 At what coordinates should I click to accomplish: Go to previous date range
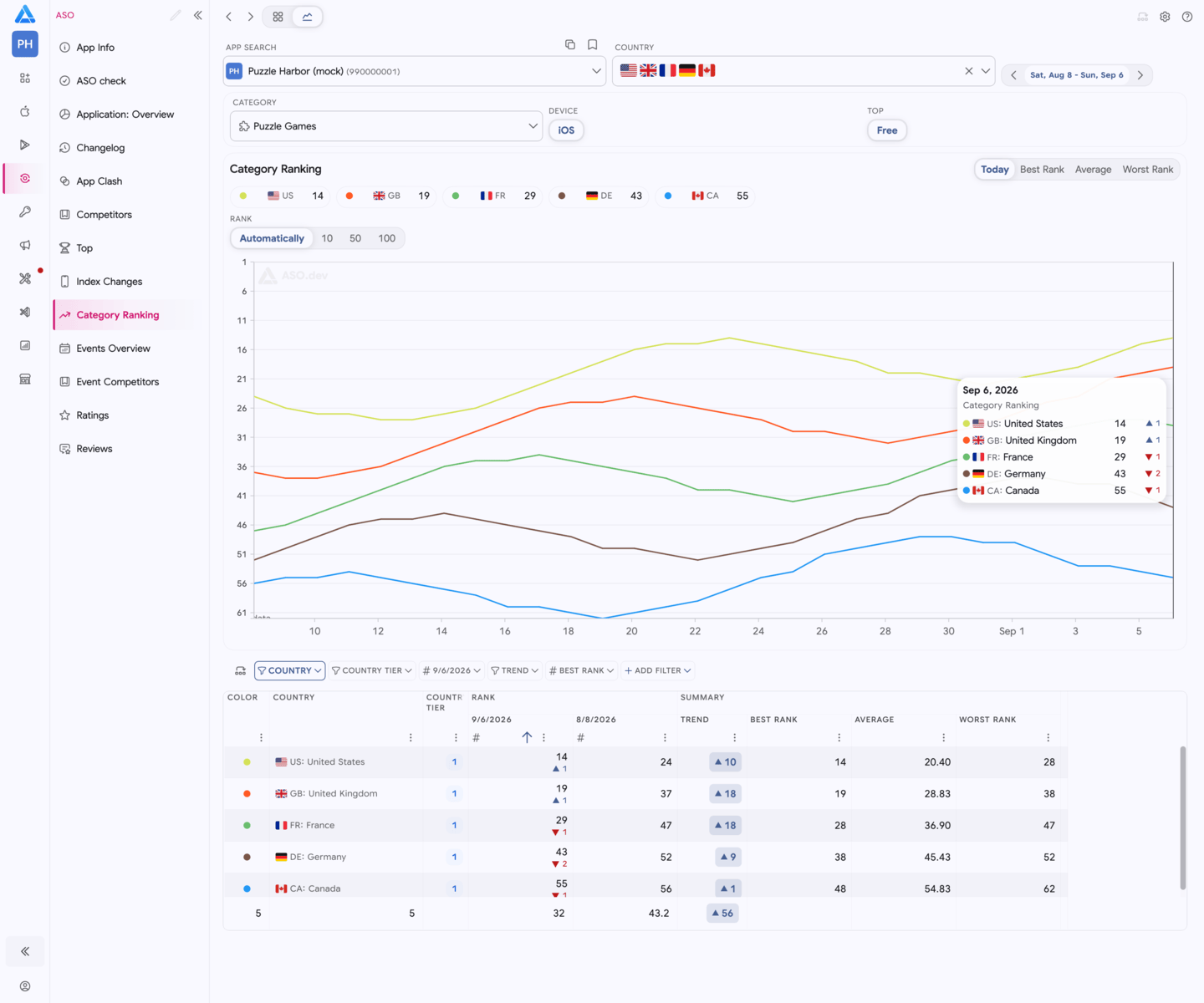(1013, 75)
